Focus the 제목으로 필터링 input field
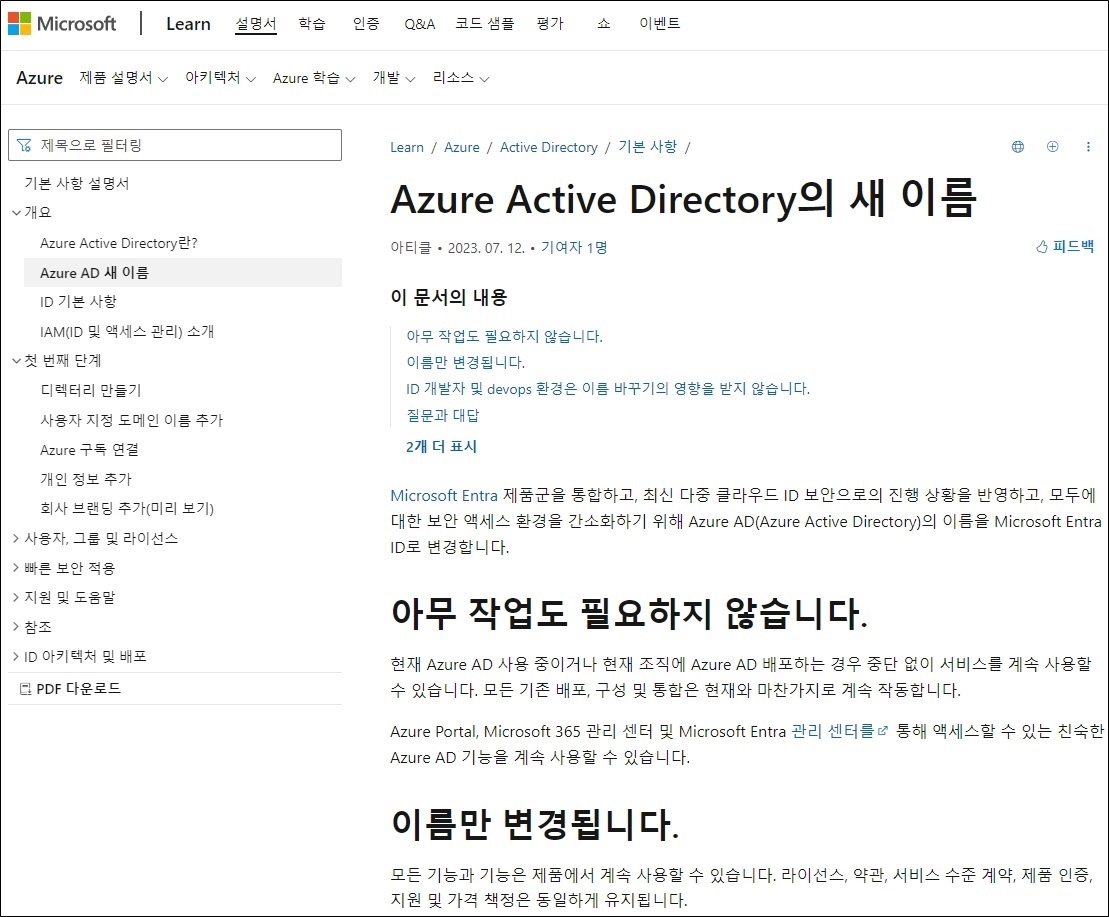 click(175, 145)
